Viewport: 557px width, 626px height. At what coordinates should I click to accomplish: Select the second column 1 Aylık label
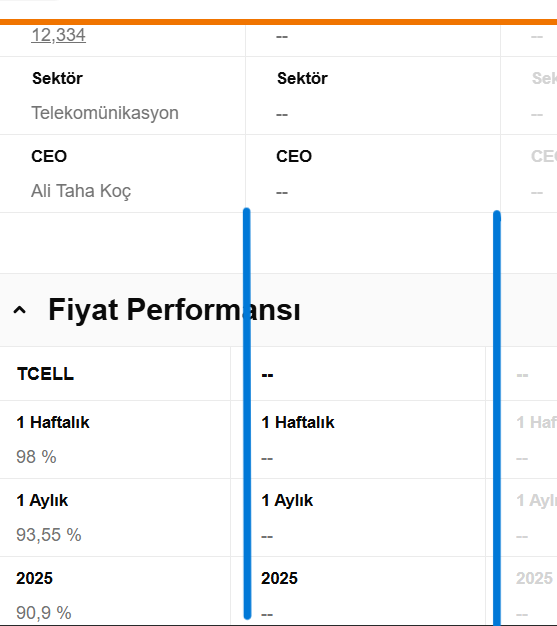pyautogui.click(x=287, y=501)
